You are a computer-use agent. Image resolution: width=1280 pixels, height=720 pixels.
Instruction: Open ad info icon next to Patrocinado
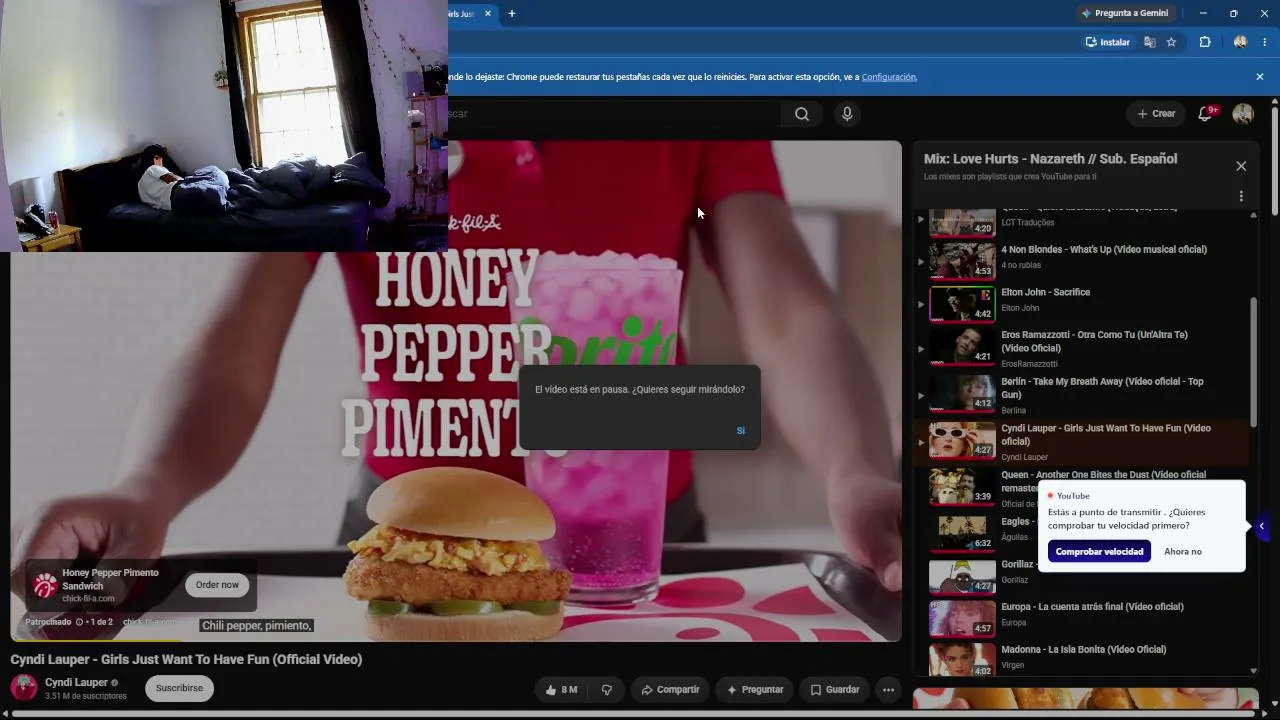(79, 622)
